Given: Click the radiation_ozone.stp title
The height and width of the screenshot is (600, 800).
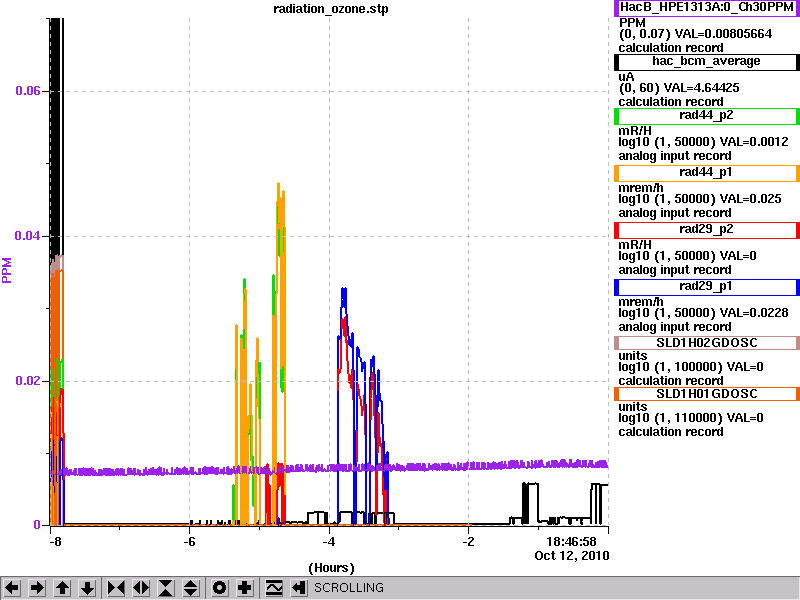Looking at the screenshot, I should pos(331,9).
